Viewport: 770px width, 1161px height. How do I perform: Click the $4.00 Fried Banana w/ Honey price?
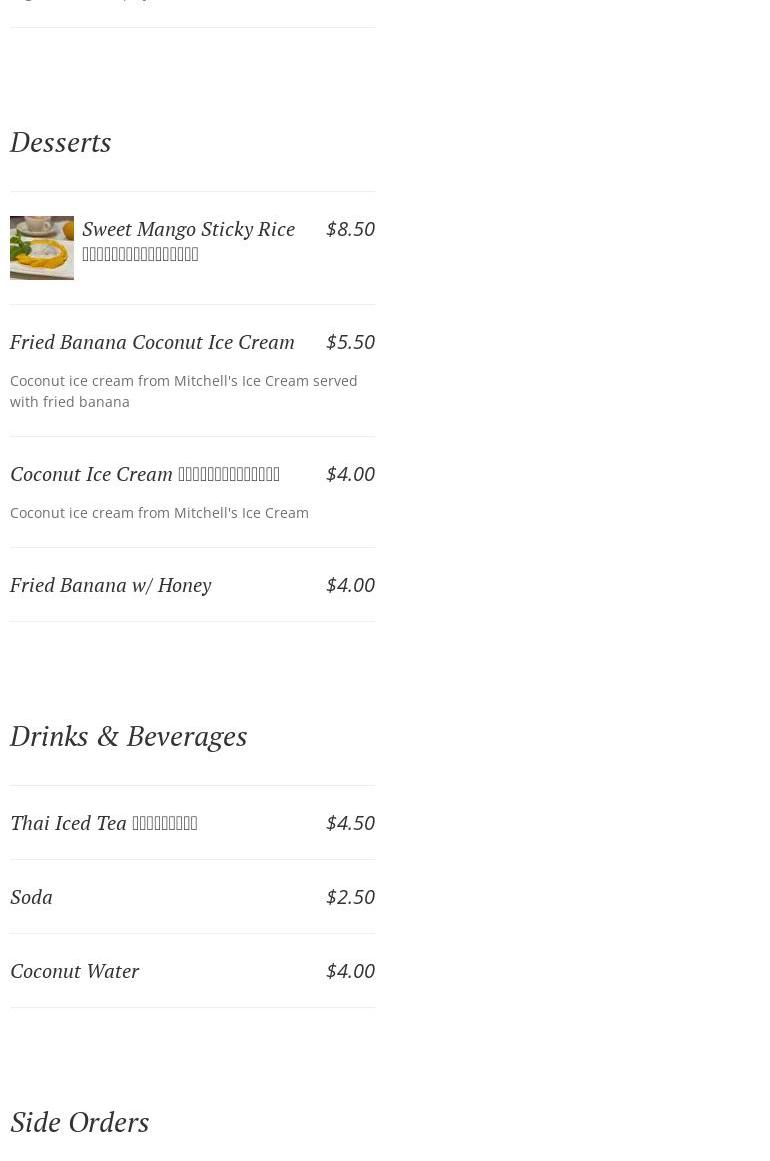(x=350, y=585)
